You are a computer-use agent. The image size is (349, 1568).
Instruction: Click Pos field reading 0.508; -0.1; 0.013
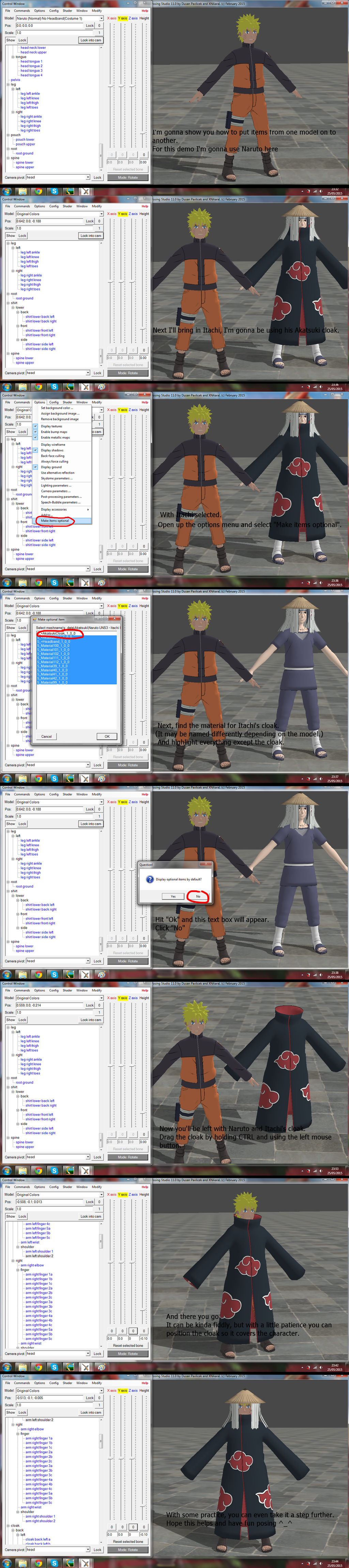pos(49,1202)
